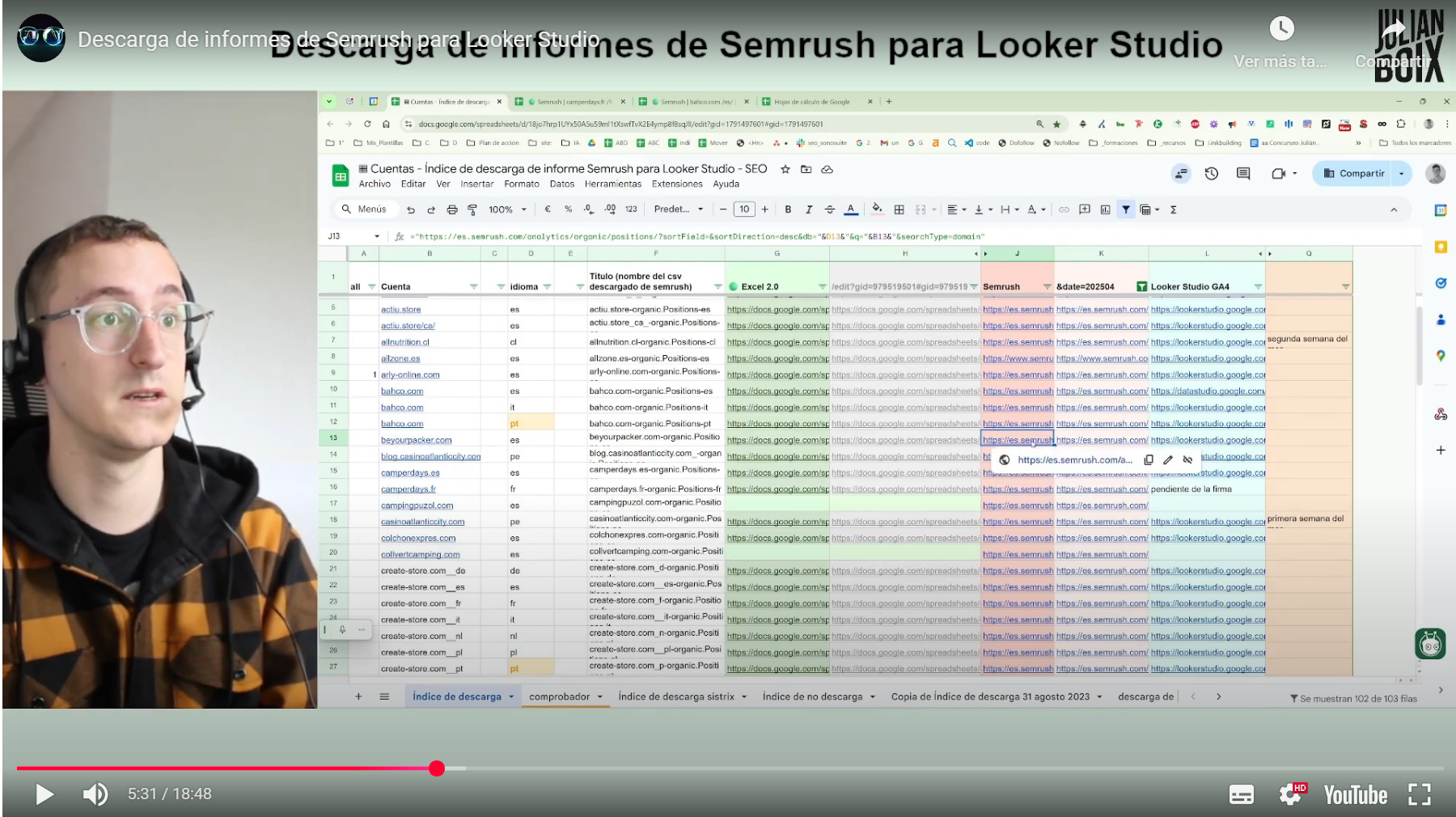Click the Move to folder icon
Image resolution: width=1456 pixels, height=817 pixels.
(806, 169)
